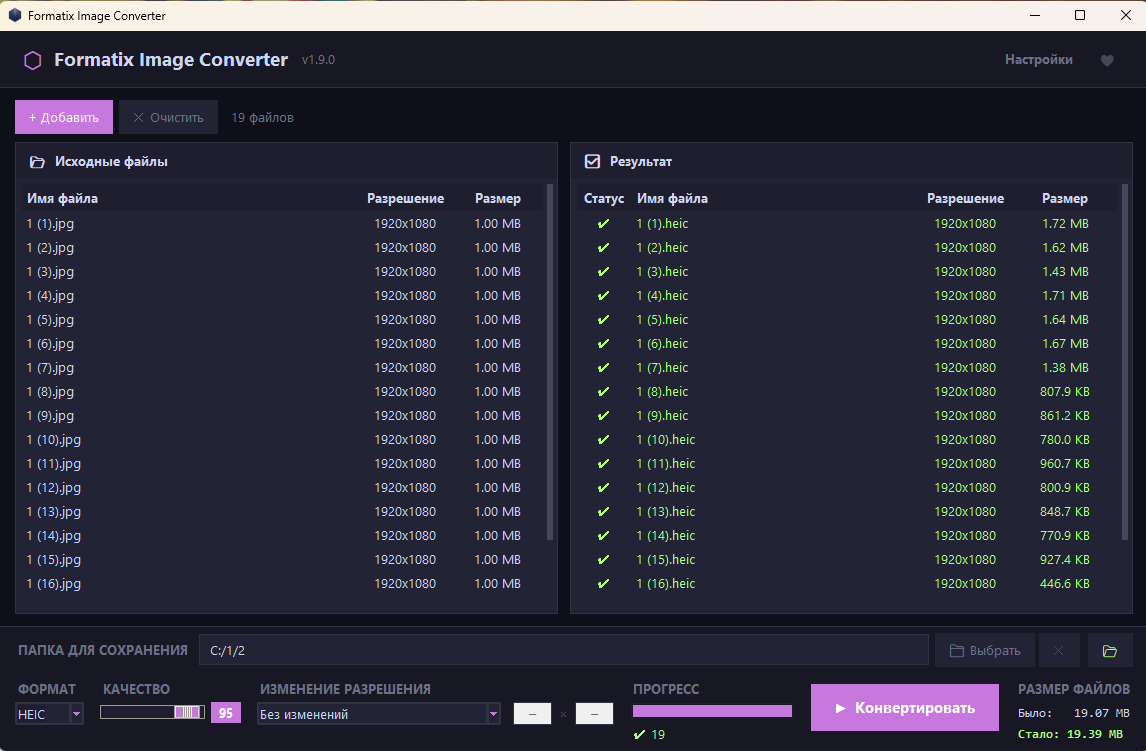Viewport: 1146px width, 751px height.
Task: Select result file 1 (6).heic
Action: pos(848,343)
